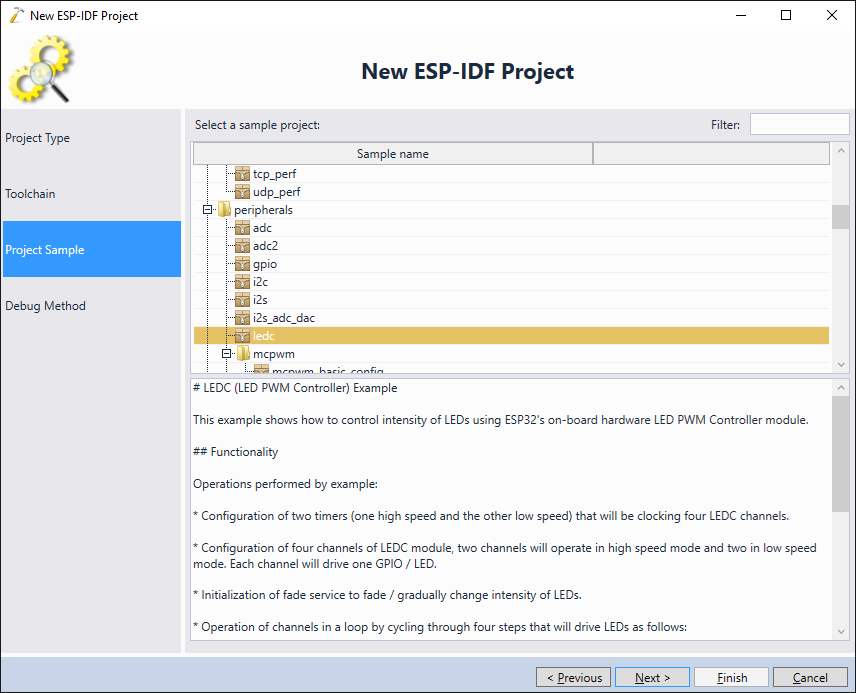Click the ledc sample package icon
The width and height of the screenshot is (856, 693).
[242, 336]
